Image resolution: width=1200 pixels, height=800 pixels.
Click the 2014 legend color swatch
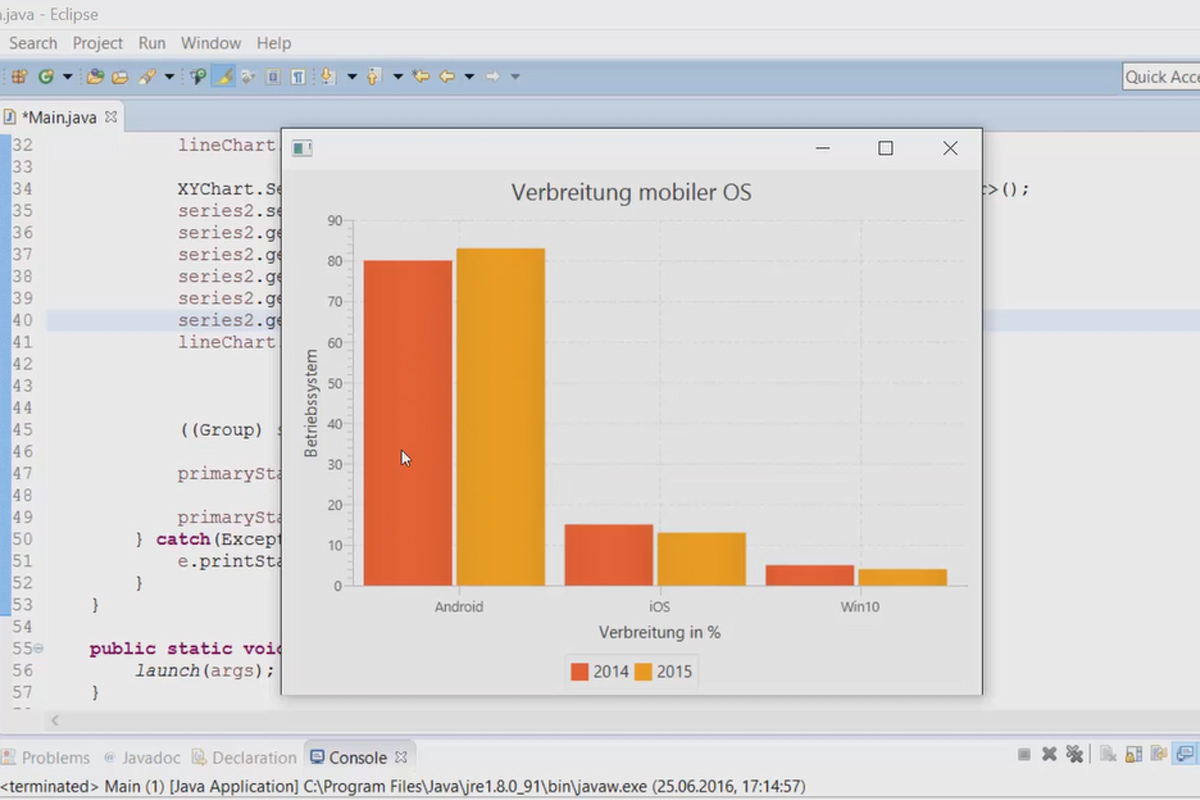(579, 672)
